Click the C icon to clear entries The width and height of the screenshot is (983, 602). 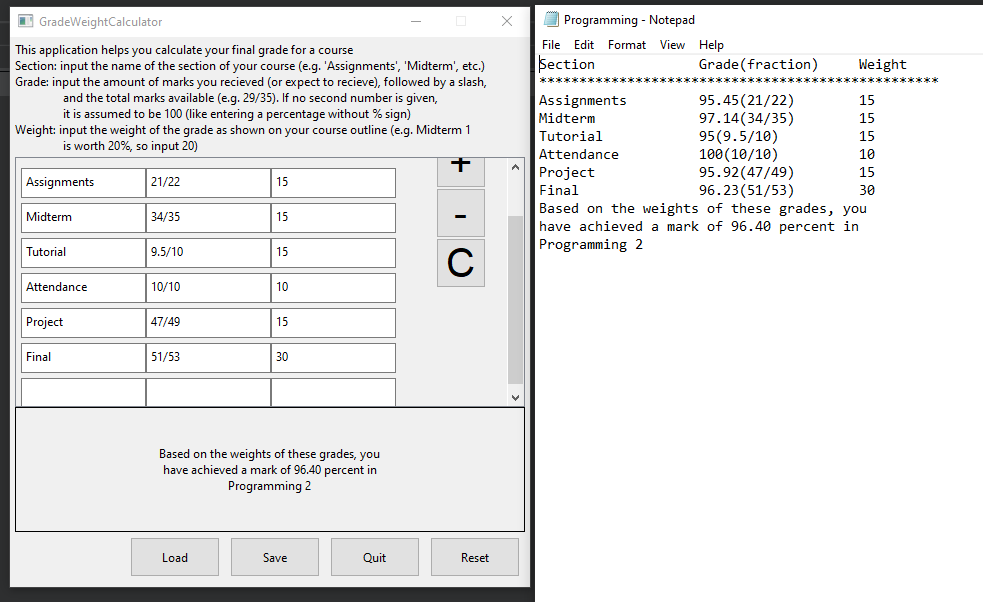pyautogui.click(x=460, y=262)
